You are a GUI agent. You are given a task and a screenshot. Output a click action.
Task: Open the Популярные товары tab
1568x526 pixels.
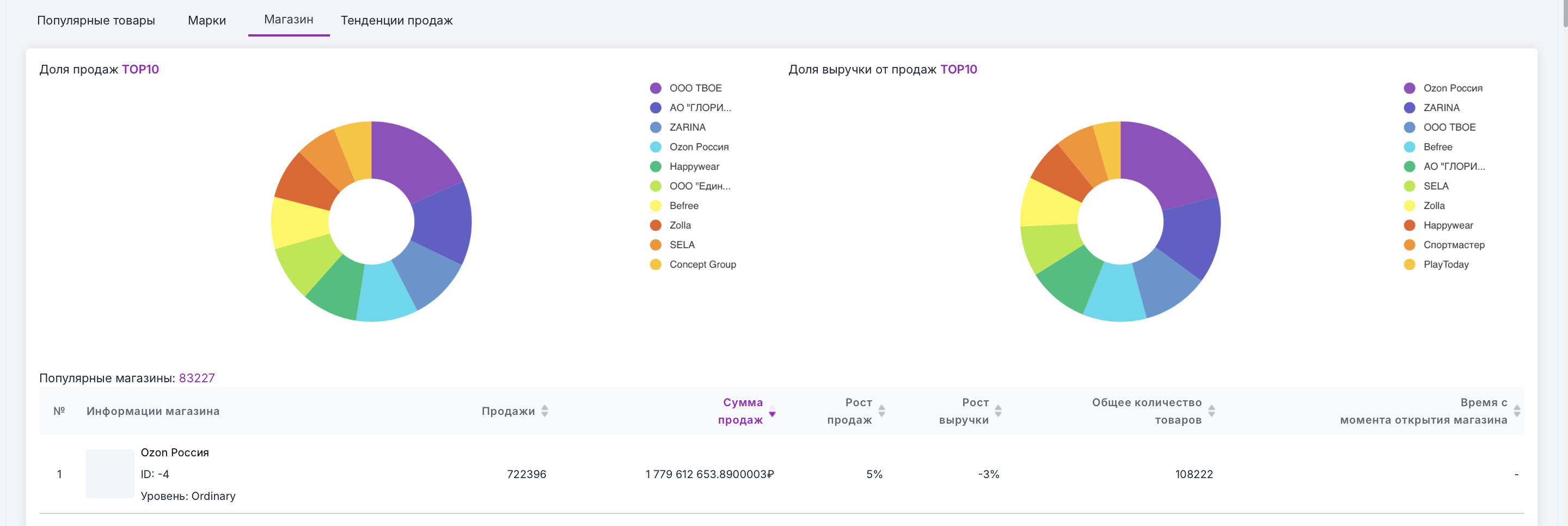point(96,20)
